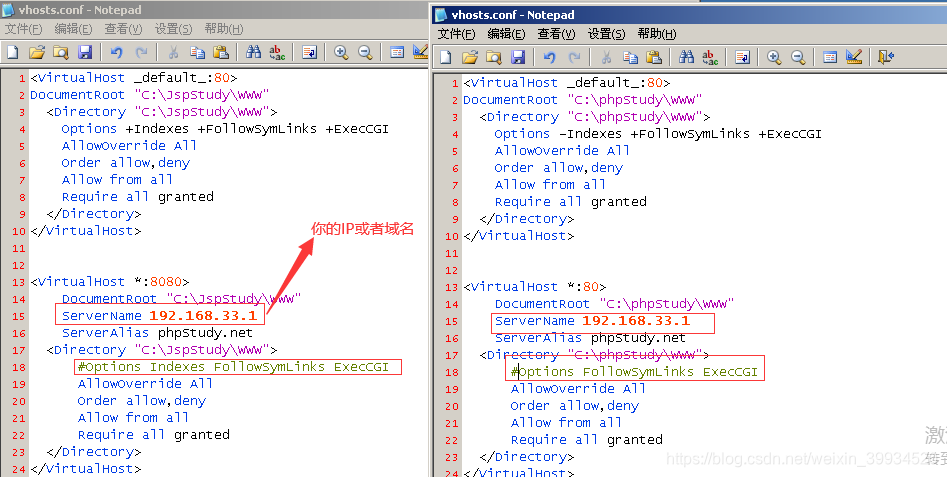The image size is (947, 477).
Task: Click ServerName 192.168.33.1 line in right window
Action: tap(592, 321)
